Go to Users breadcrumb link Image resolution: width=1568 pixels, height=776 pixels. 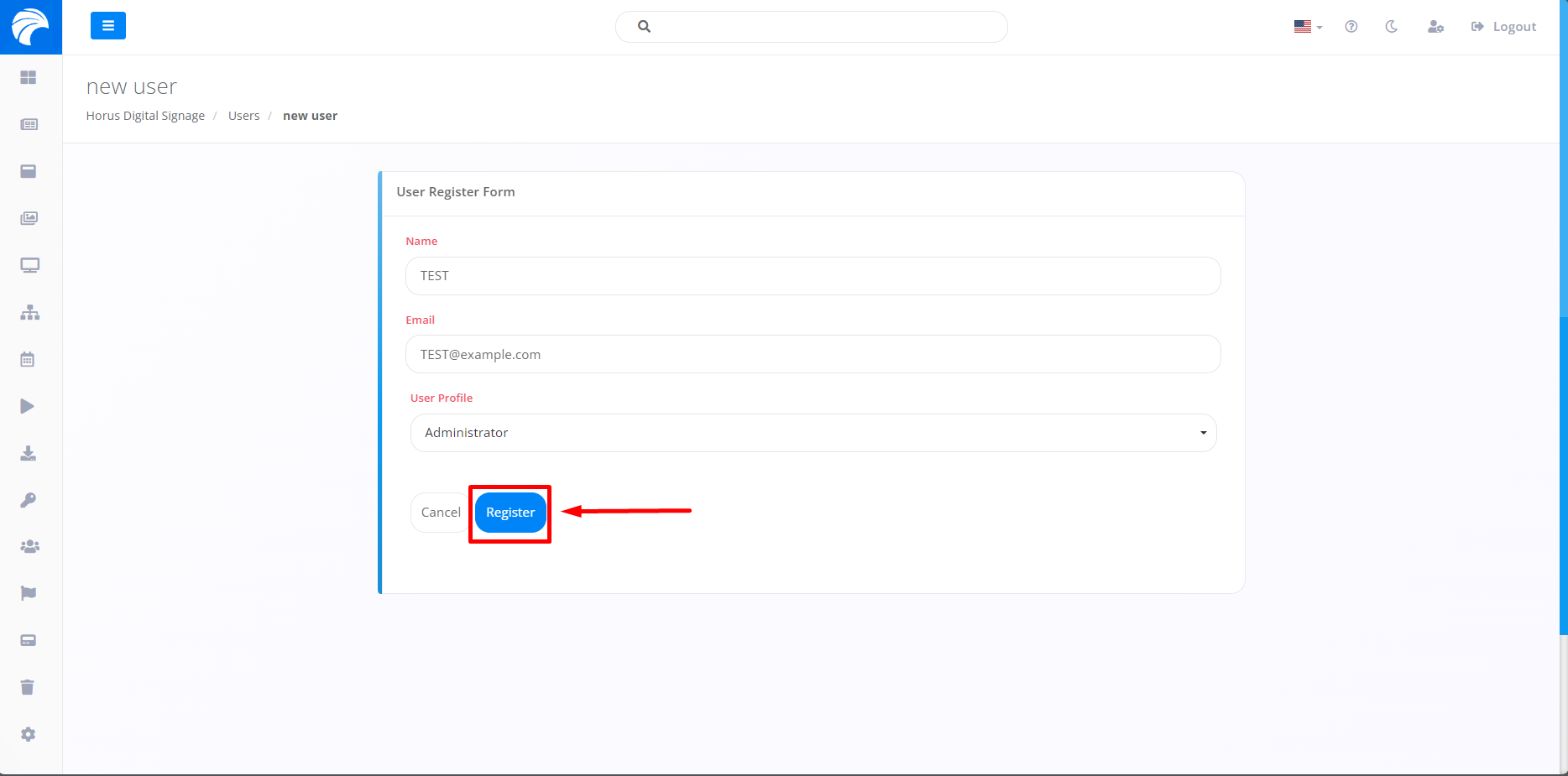243,116
